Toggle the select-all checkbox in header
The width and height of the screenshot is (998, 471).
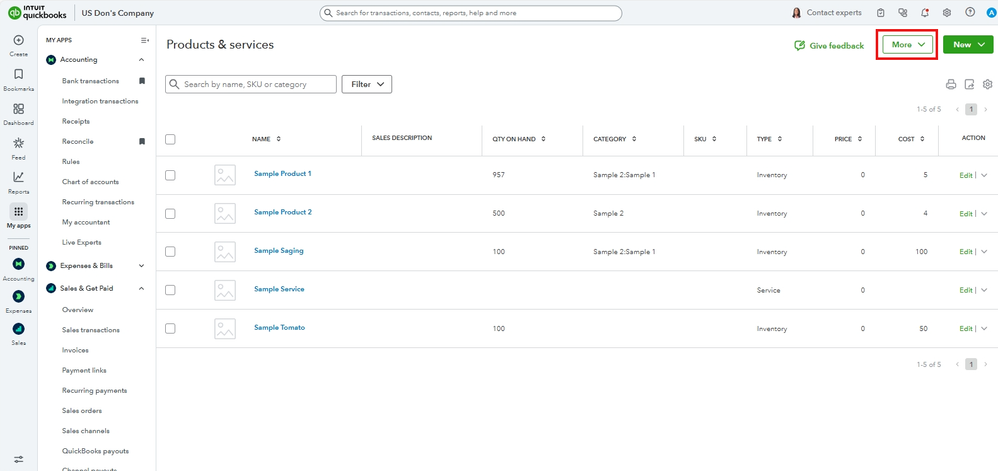170,139
